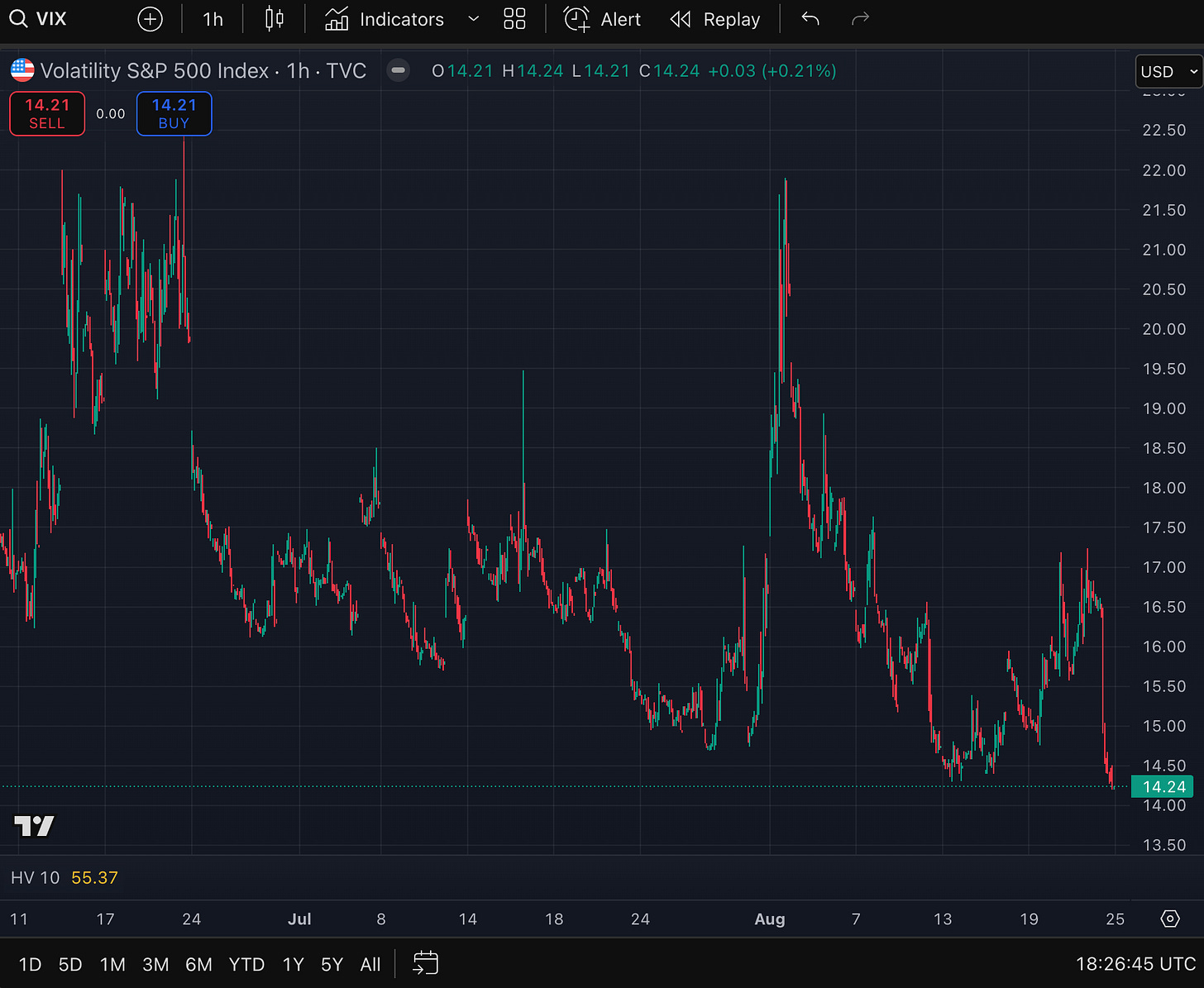Click the symbol search magnifier icon

(x=18, y=19)
